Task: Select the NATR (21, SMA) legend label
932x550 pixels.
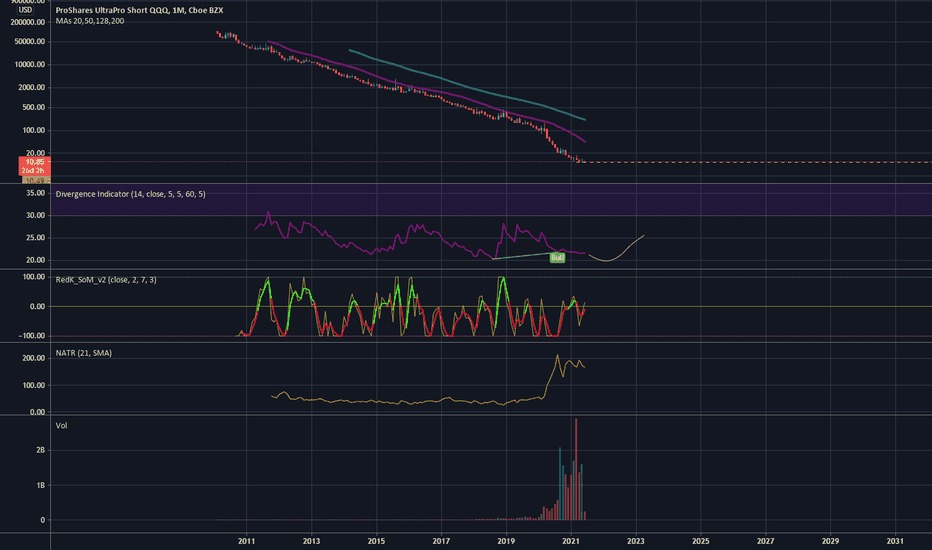Action: [83, 353]
